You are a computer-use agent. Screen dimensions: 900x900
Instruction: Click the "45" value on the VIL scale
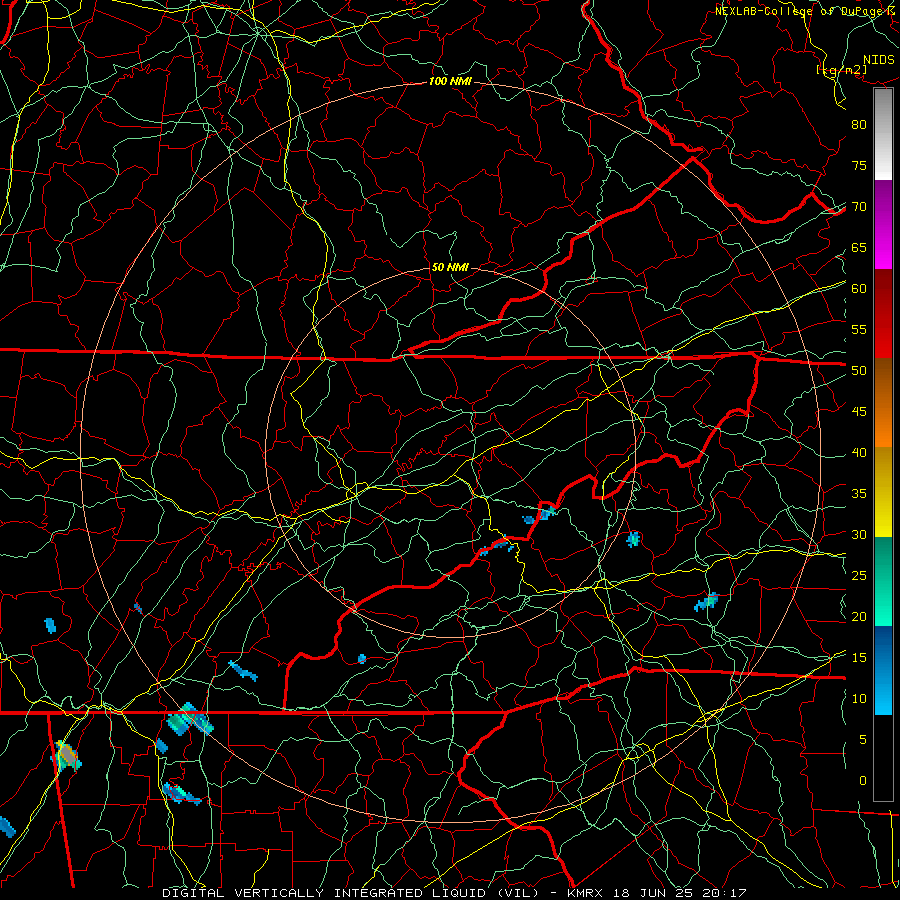point(859,412)
